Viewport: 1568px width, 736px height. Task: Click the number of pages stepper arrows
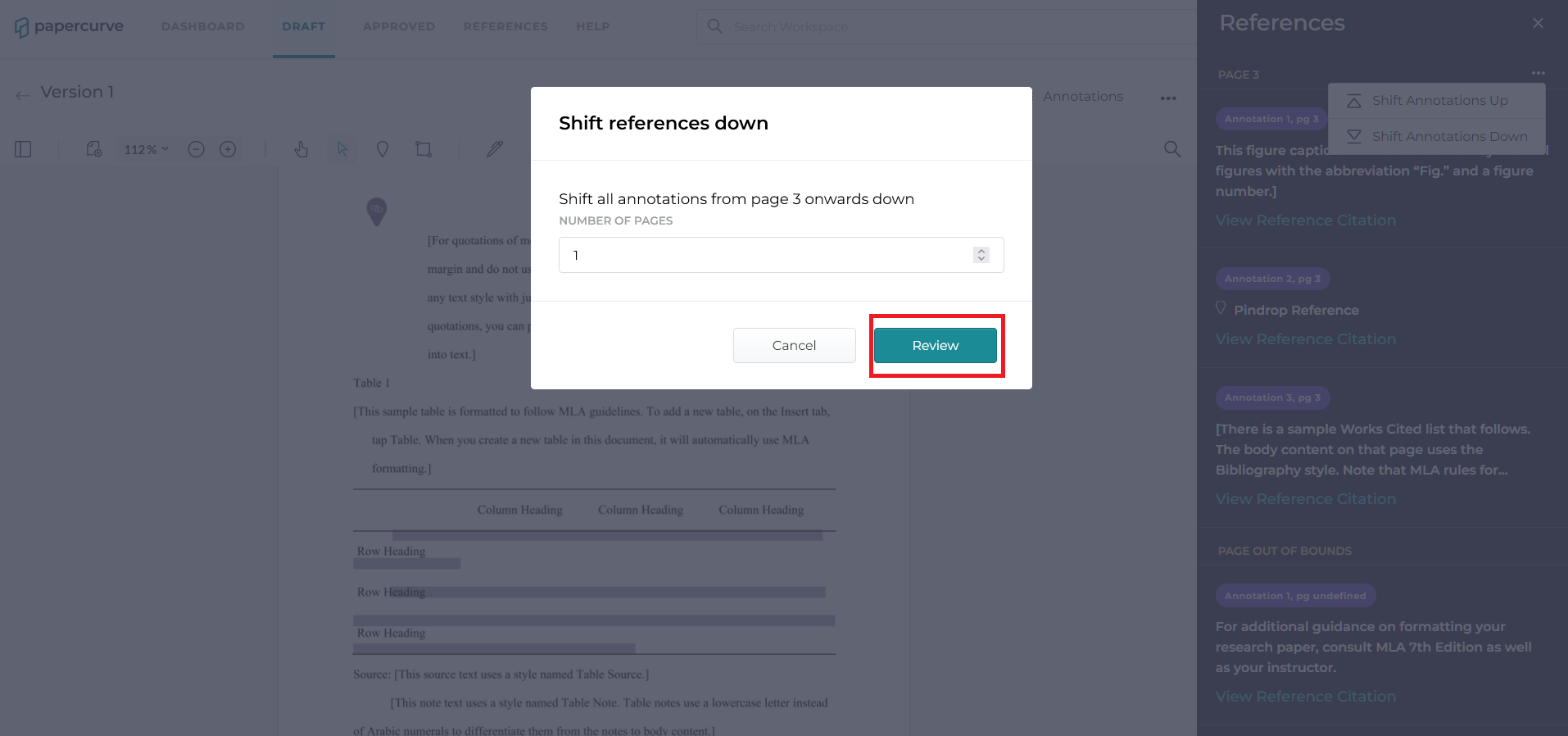(x=981, y=255)
